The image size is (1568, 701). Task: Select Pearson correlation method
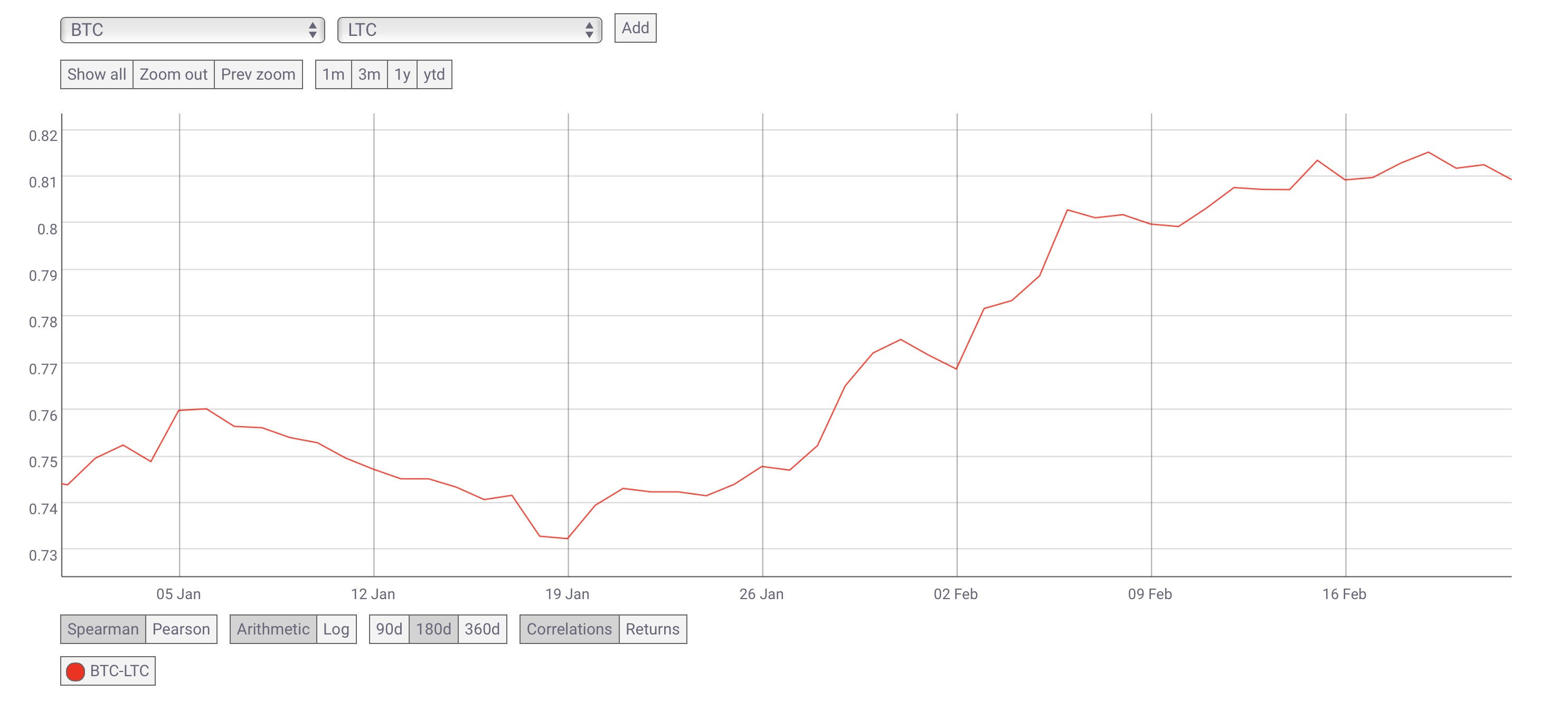(181, 629)
